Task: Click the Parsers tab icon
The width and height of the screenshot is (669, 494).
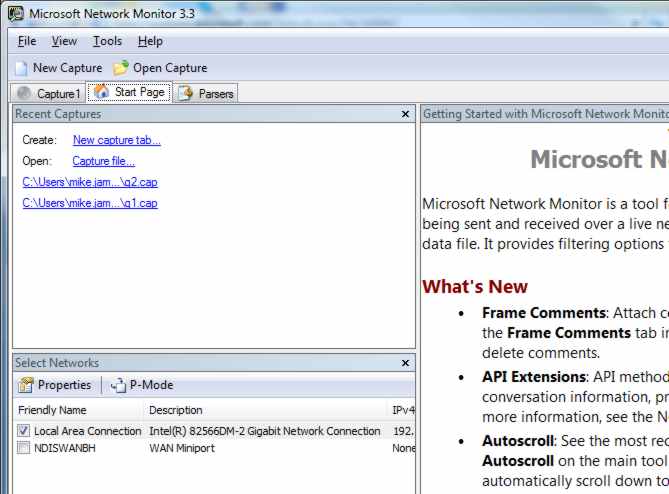Action: 186,93
